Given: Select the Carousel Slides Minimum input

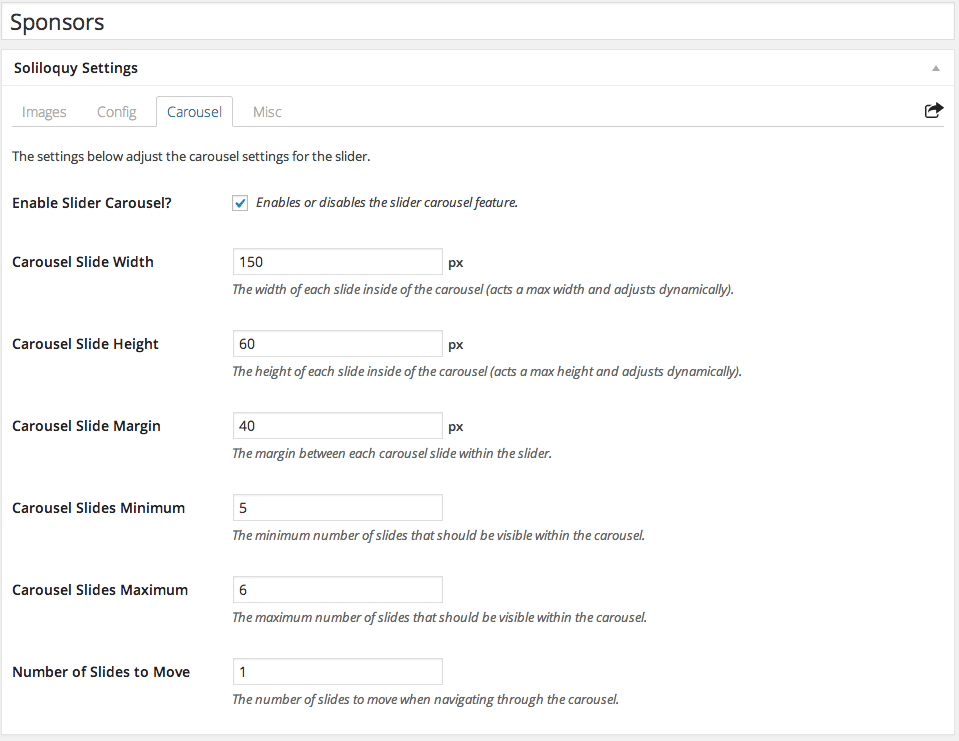Looking at the screenshot, I should (338, 507).
